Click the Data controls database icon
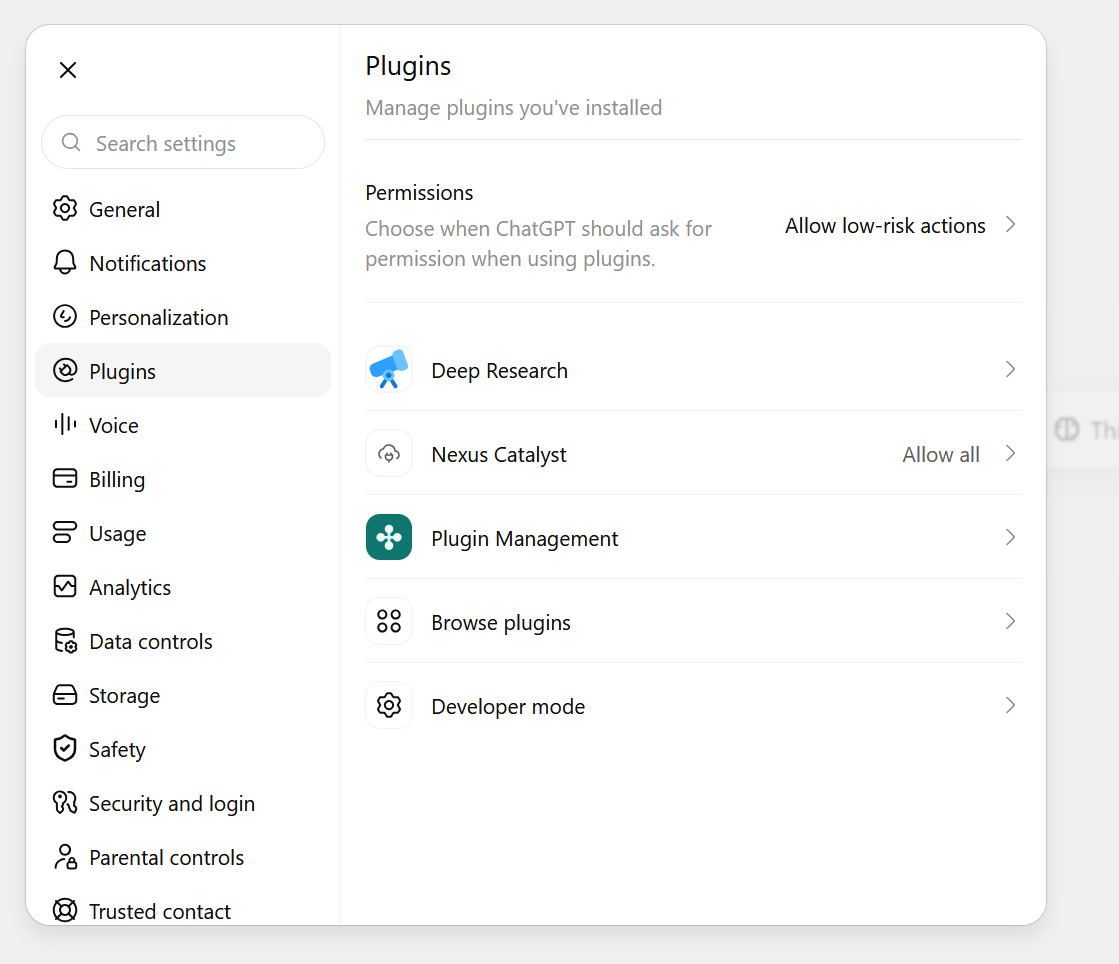This screenshot has height=964, width=1119. (65, 641)
